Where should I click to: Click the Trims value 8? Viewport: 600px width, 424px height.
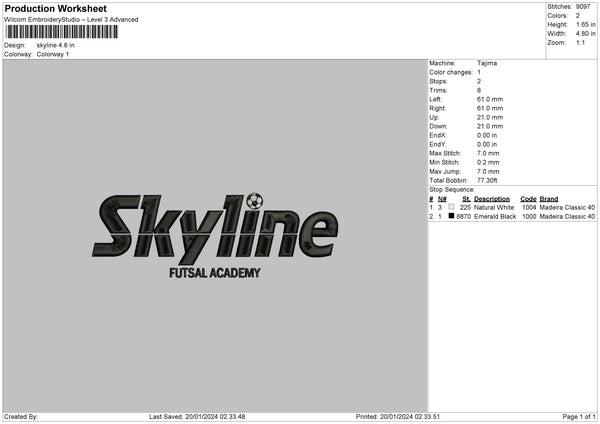click(x=479, y=91)
